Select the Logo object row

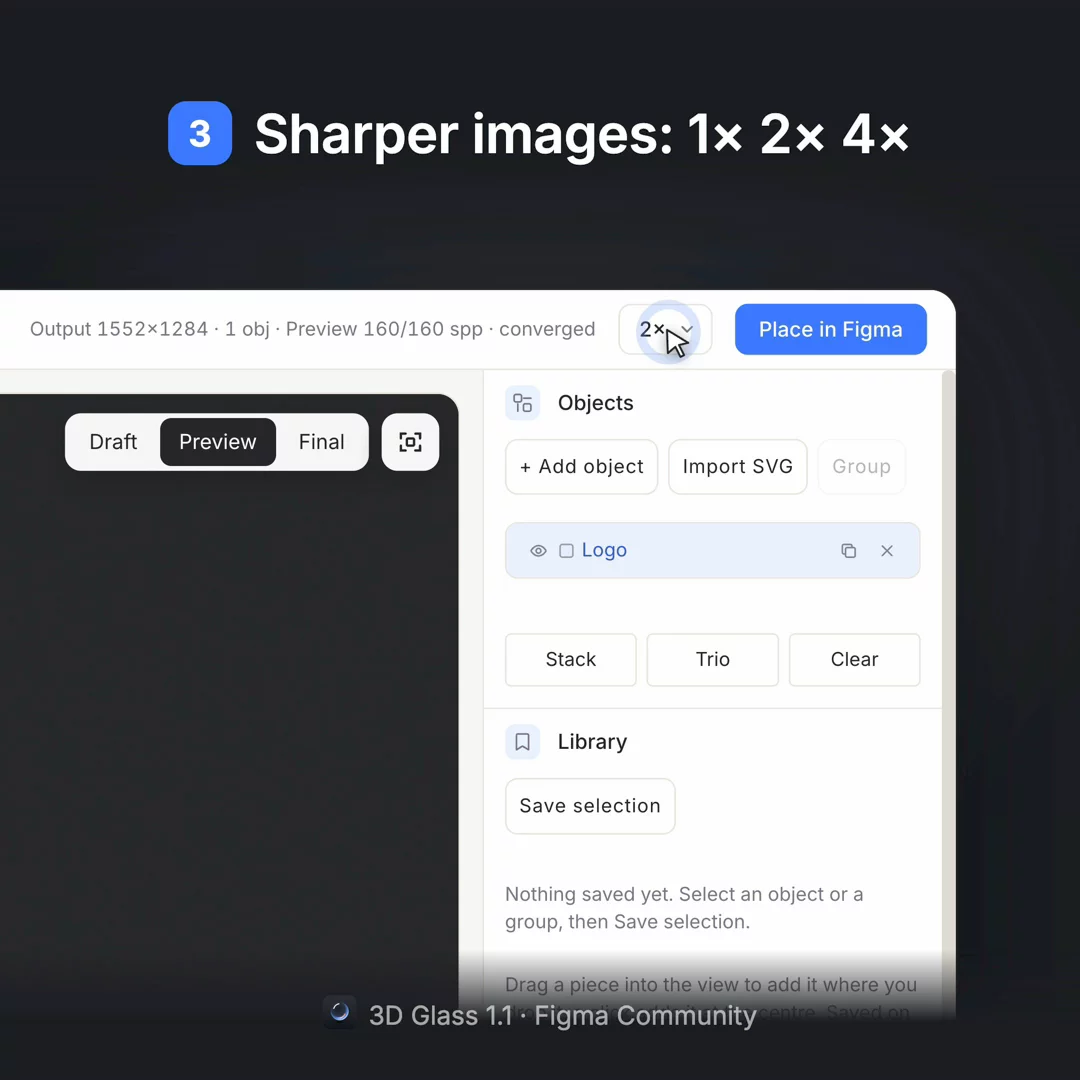(x=712, y=550)
